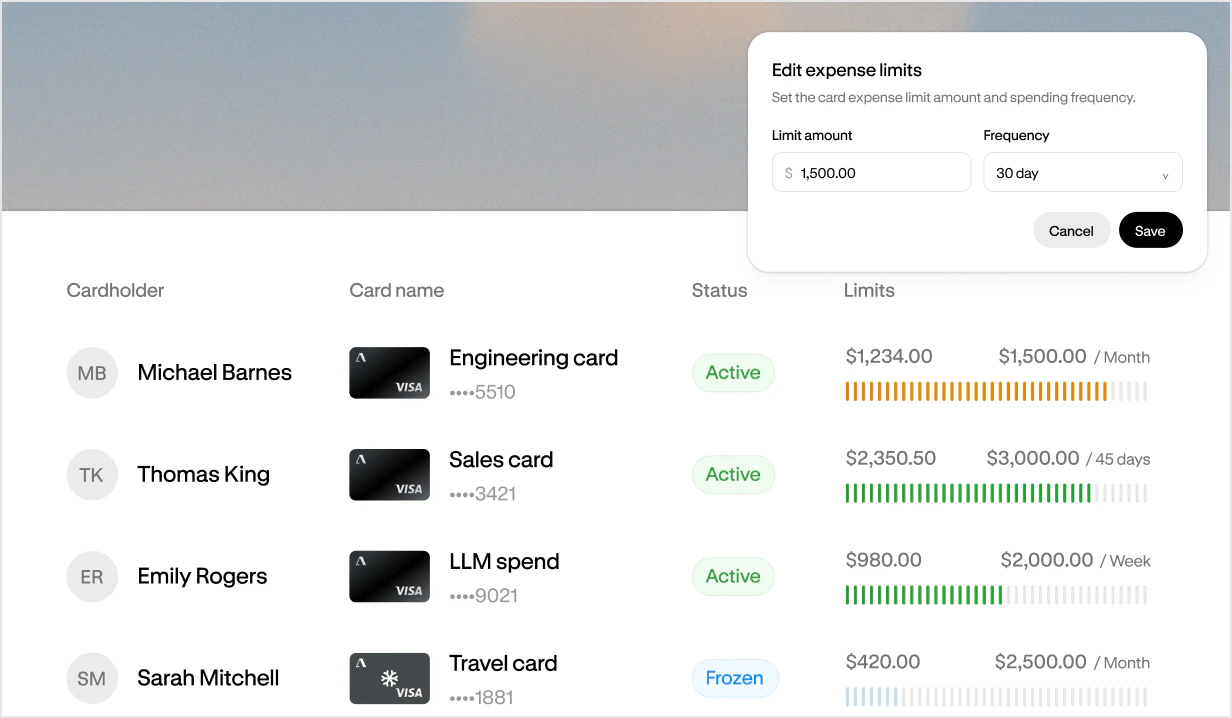Screen dimensions: 1232x718
Task: Click the Card name column header
Action: click(397, 291)
